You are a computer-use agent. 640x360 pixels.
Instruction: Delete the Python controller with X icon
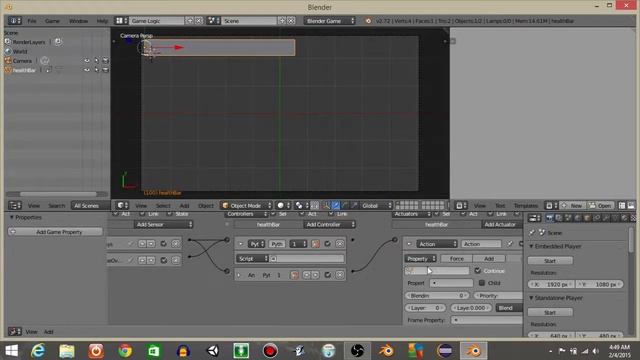pos(340,244)
